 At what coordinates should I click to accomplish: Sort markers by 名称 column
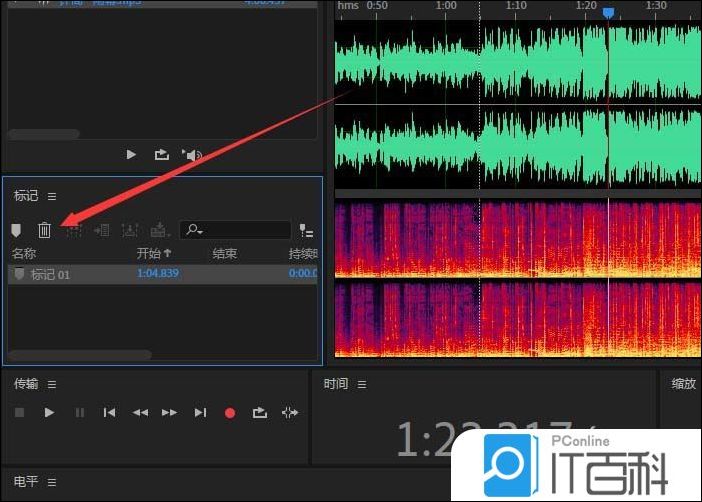(x=24, y=253)
